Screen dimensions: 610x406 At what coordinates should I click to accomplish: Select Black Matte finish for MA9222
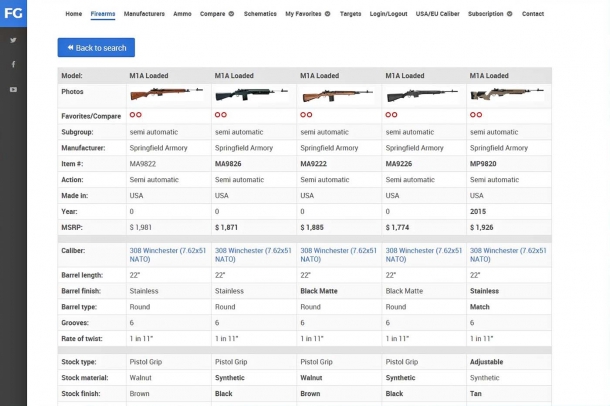319,291
